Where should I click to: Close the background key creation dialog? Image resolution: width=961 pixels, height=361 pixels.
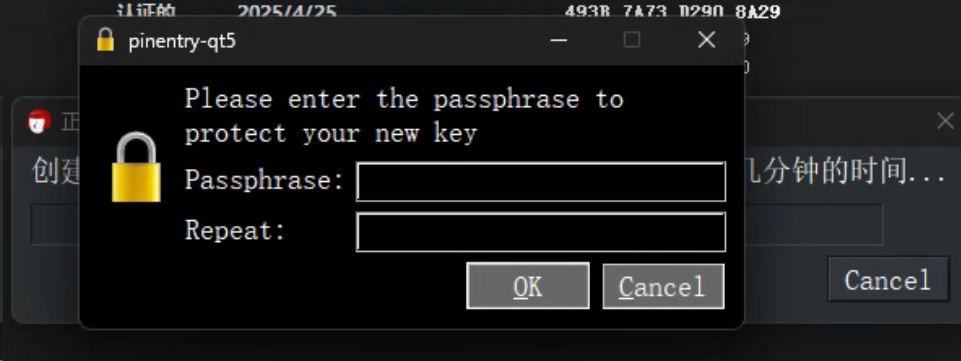[x=945, y=121]
